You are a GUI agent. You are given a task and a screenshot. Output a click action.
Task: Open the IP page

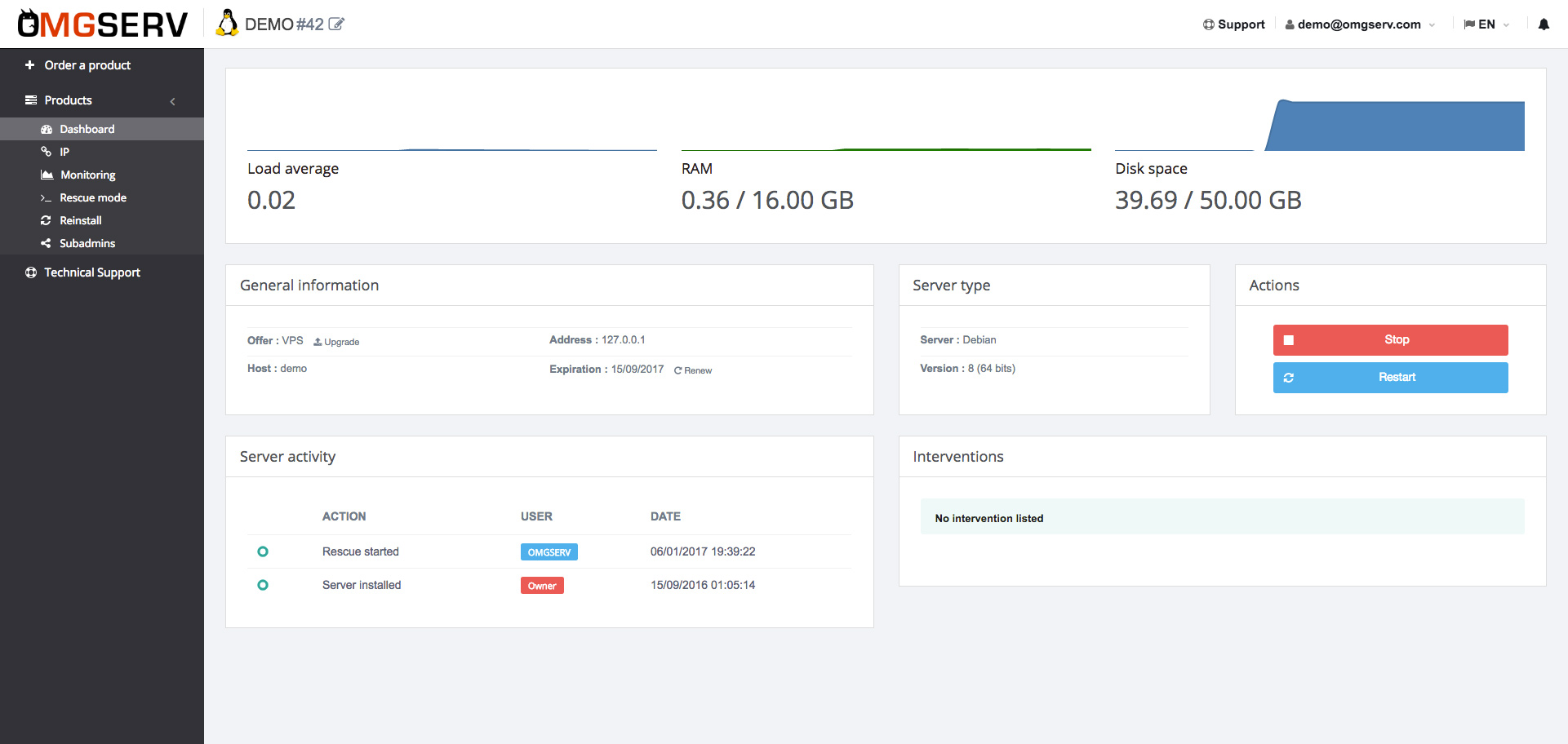point(102,152)
